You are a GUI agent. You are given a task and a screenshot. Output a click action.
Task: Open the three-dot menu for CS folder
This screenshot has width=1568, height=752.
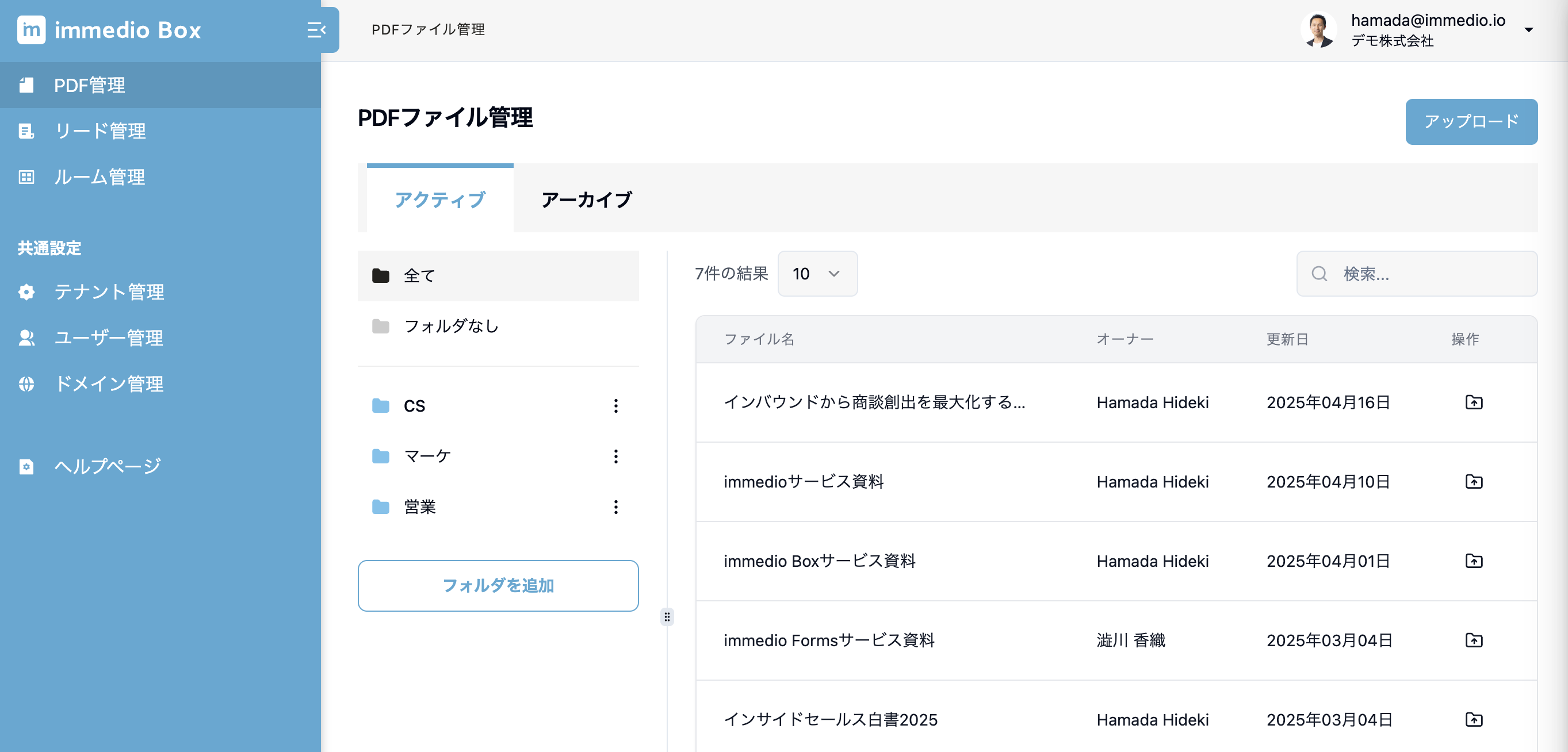615,406
